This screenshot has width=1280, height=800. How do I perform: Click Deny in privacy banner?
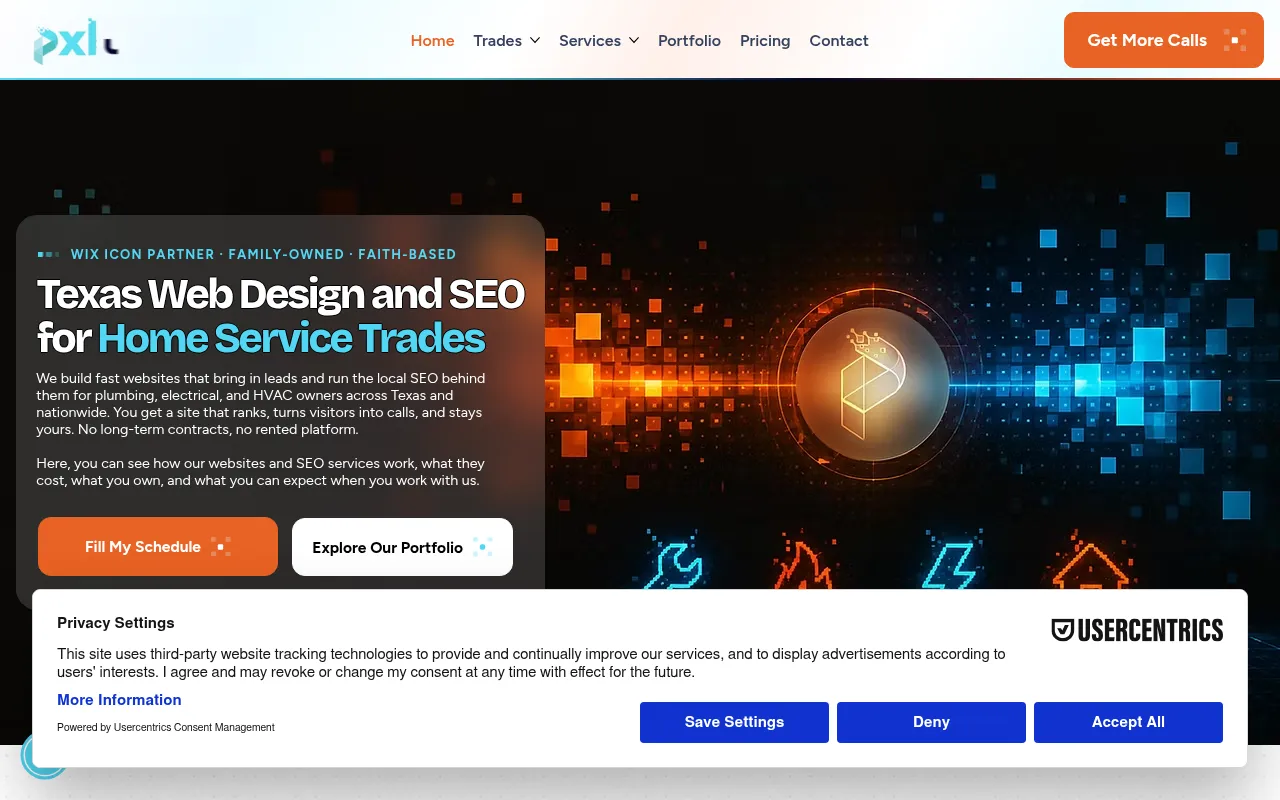point(931,722)
